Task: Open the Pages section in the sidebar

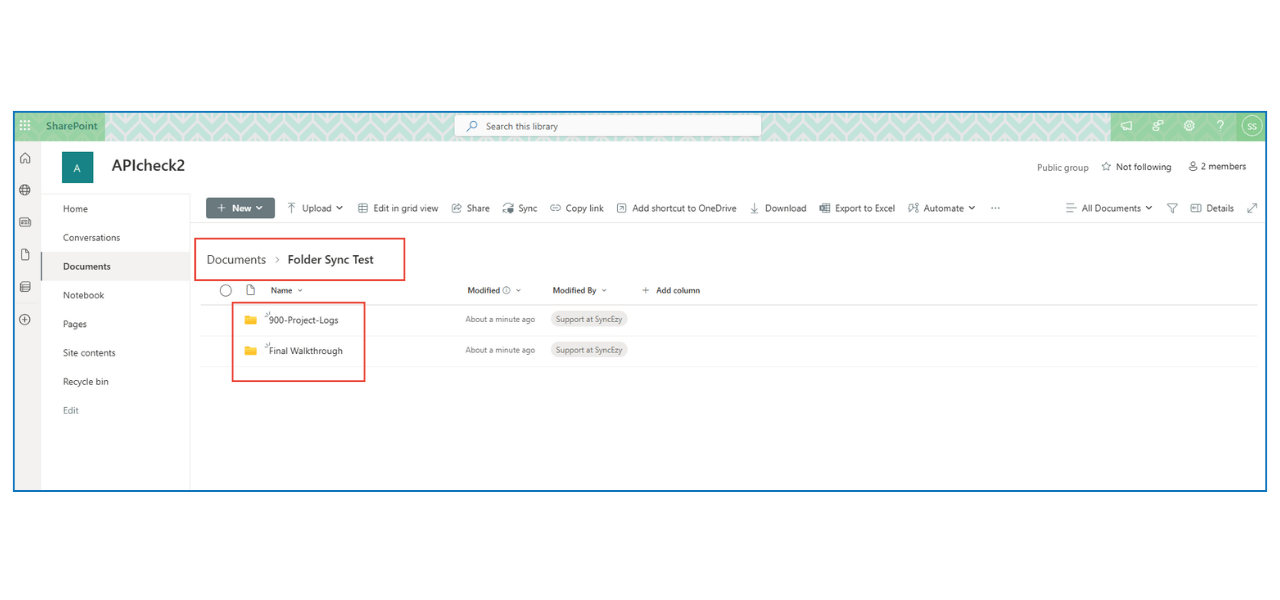Action: tap(74, 323)
